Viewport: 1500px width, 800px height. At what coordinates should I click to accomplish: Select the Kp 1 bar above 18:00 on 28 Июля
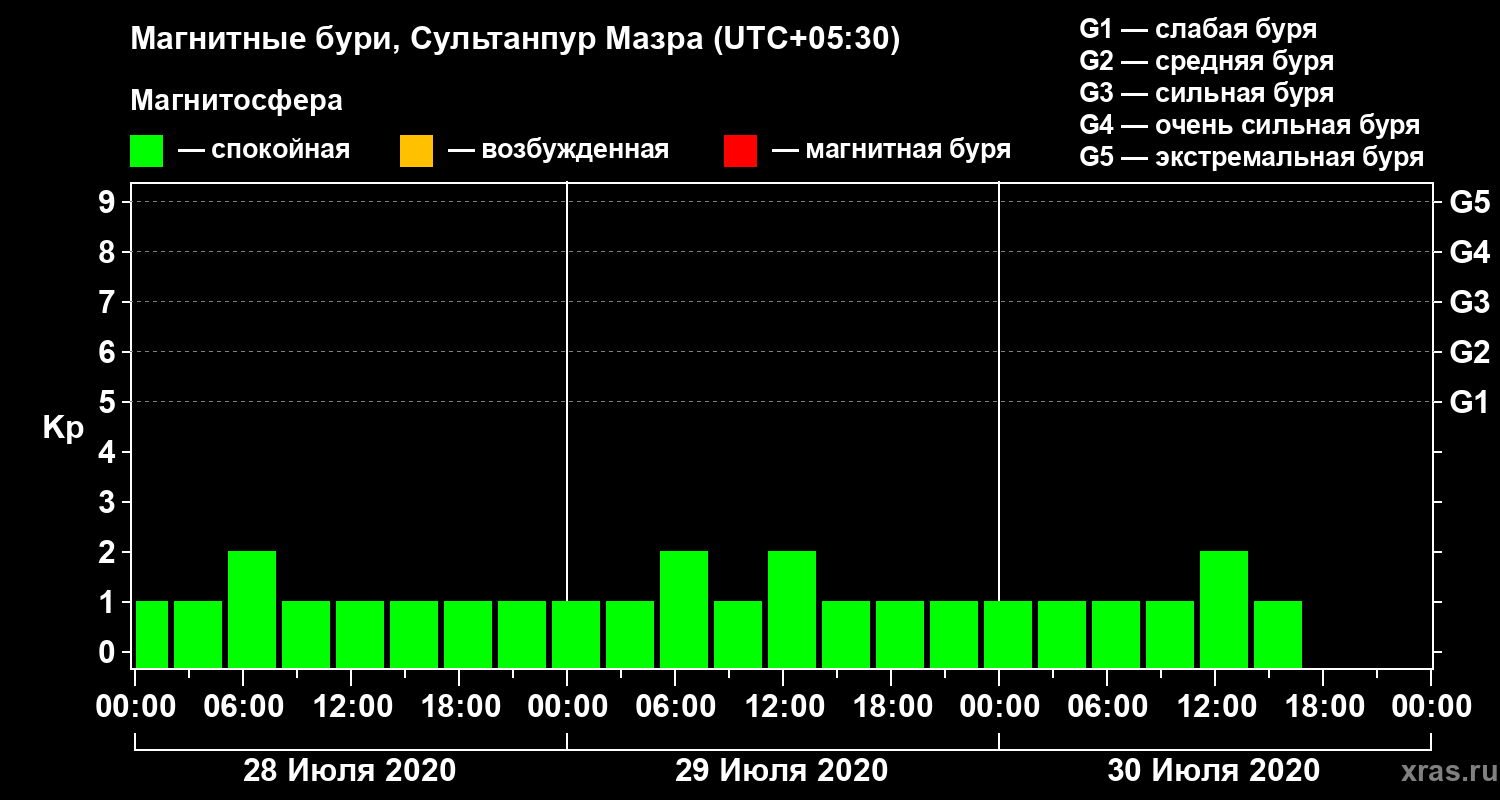click(x=468, y=634)
